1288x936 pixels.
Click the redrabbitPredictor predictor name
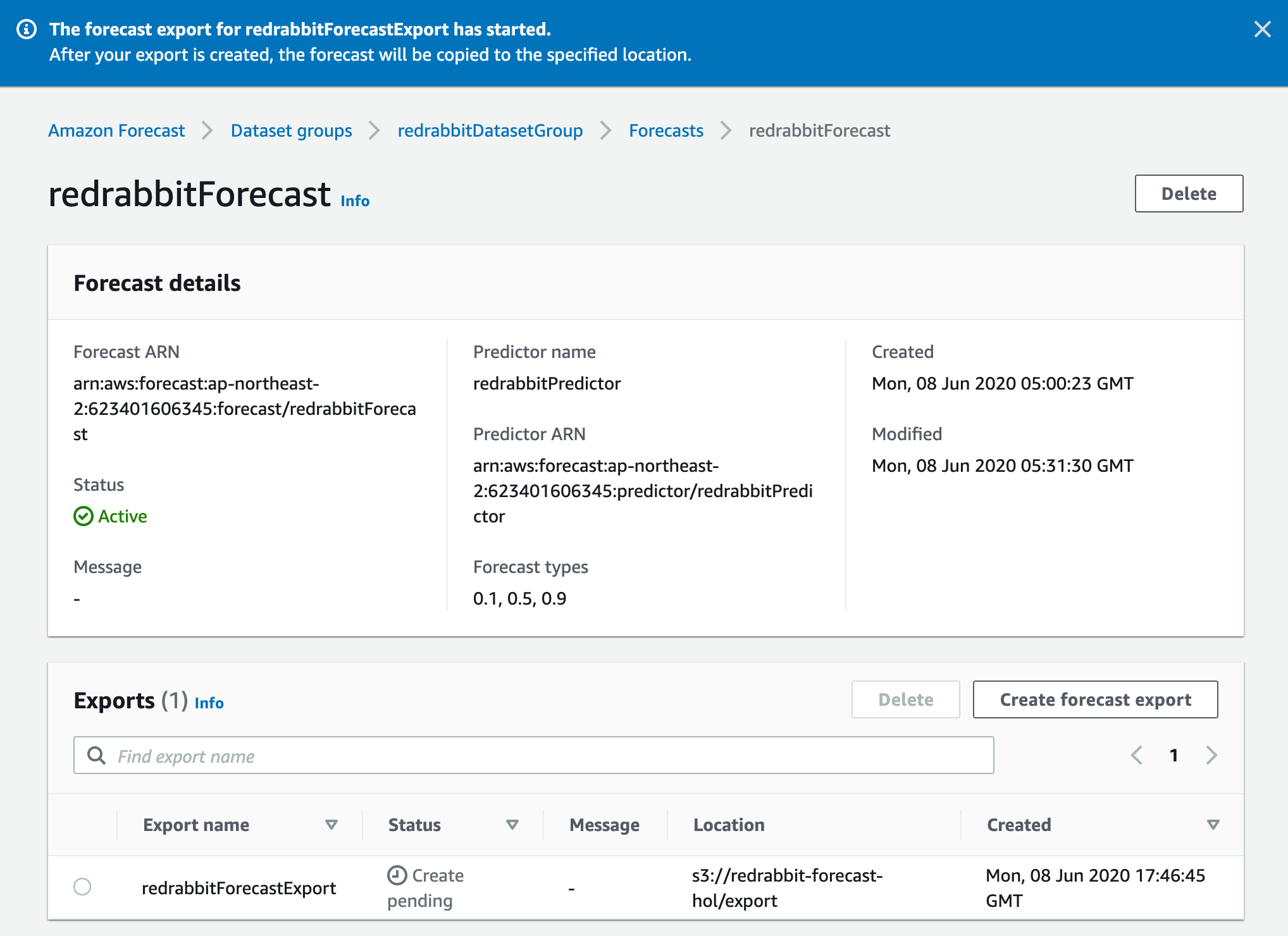click(x=547, y=383)
